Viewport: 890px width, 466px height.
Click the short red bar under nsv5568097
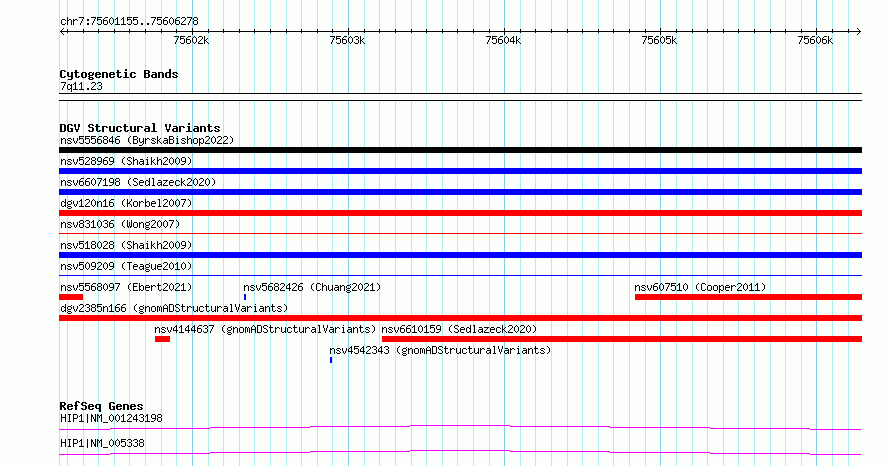tap(71, 297)
